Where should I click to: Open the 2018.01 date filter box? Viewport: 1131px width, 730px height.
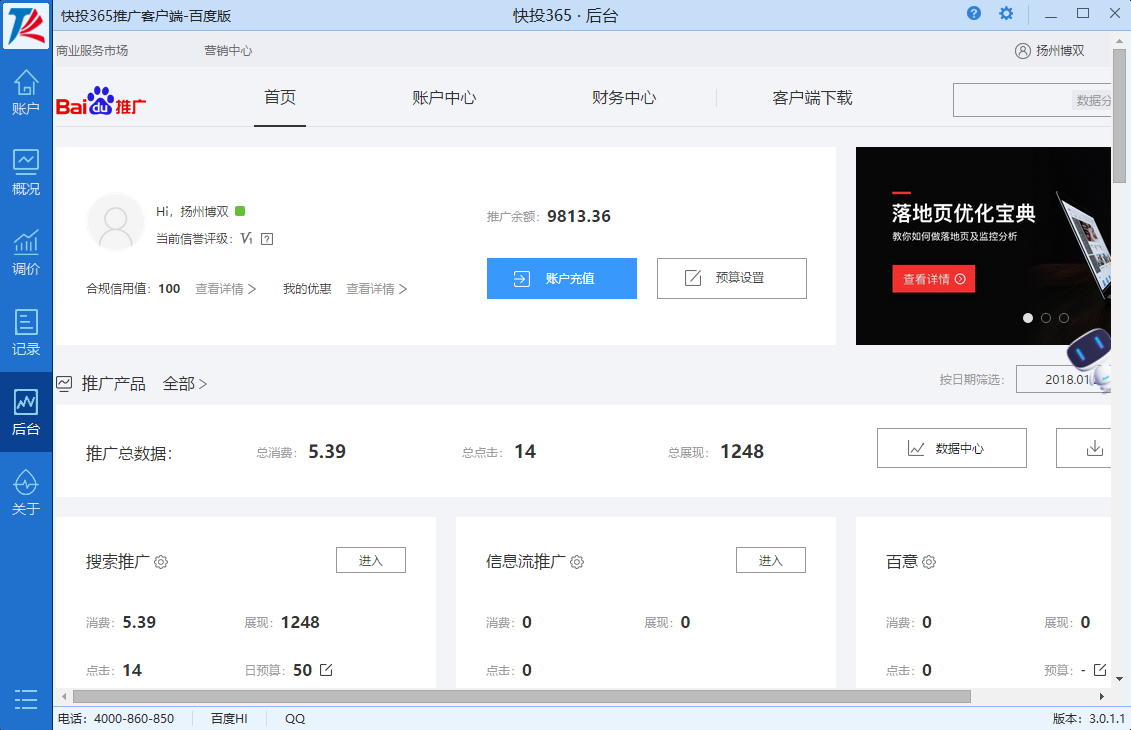(x=1063, y=379)
